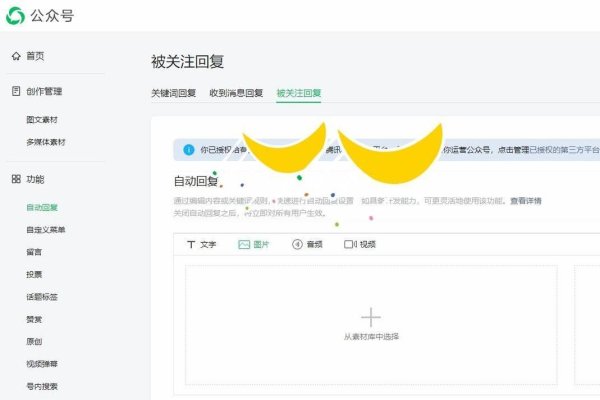Select the 音频 audio type icon
The height and width of the screenshot is (400, 600).
[297, 244]
